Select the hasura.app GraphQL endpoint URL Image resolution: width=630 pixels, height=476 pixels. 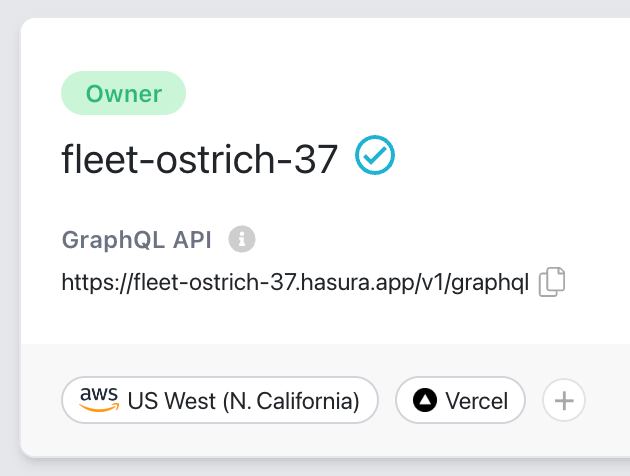pyautogui.click(x=295, y=282)
